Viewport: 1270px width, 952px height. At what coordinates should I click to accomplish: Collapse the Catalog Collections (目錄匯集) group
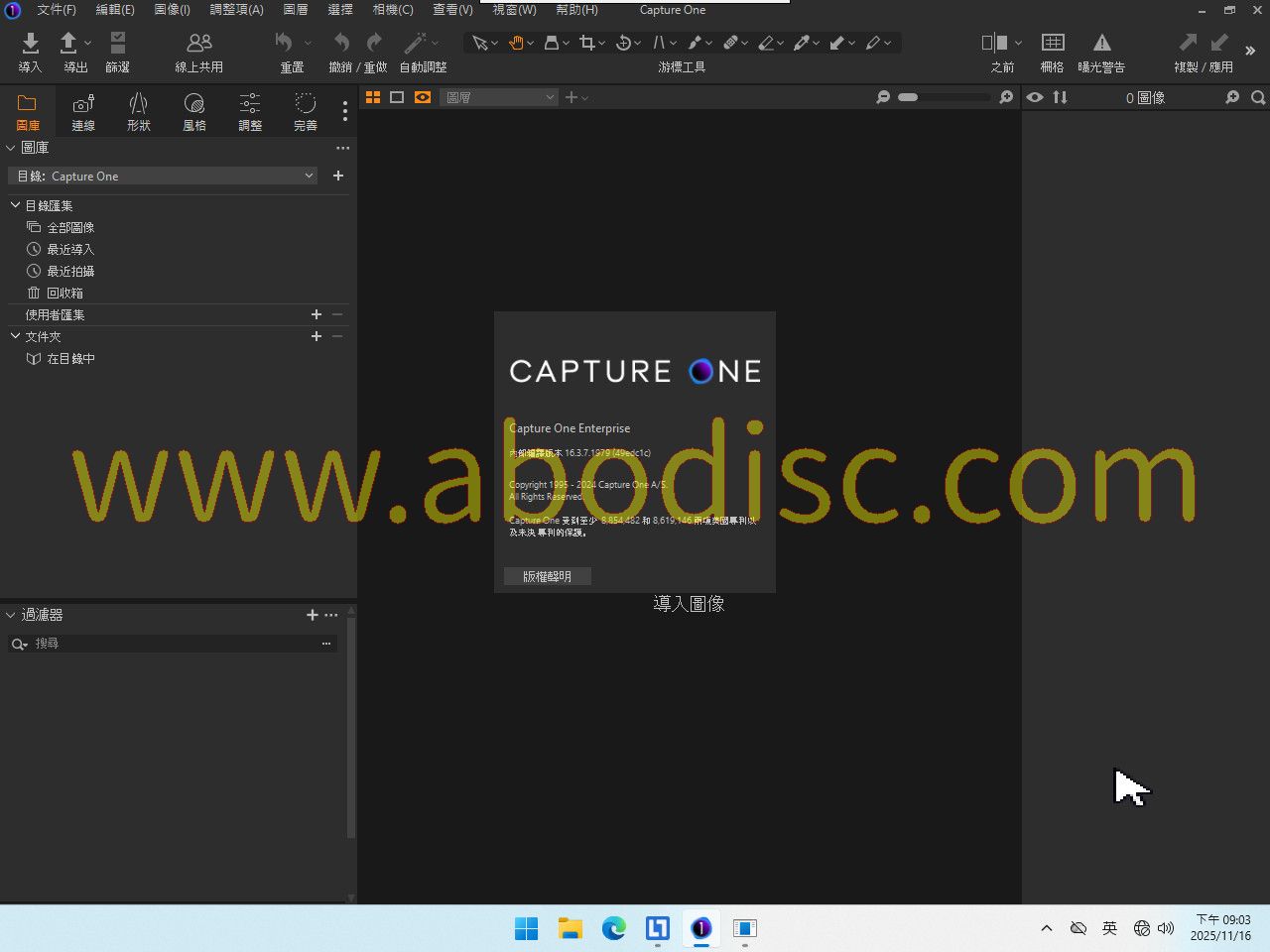pos(15,205)
